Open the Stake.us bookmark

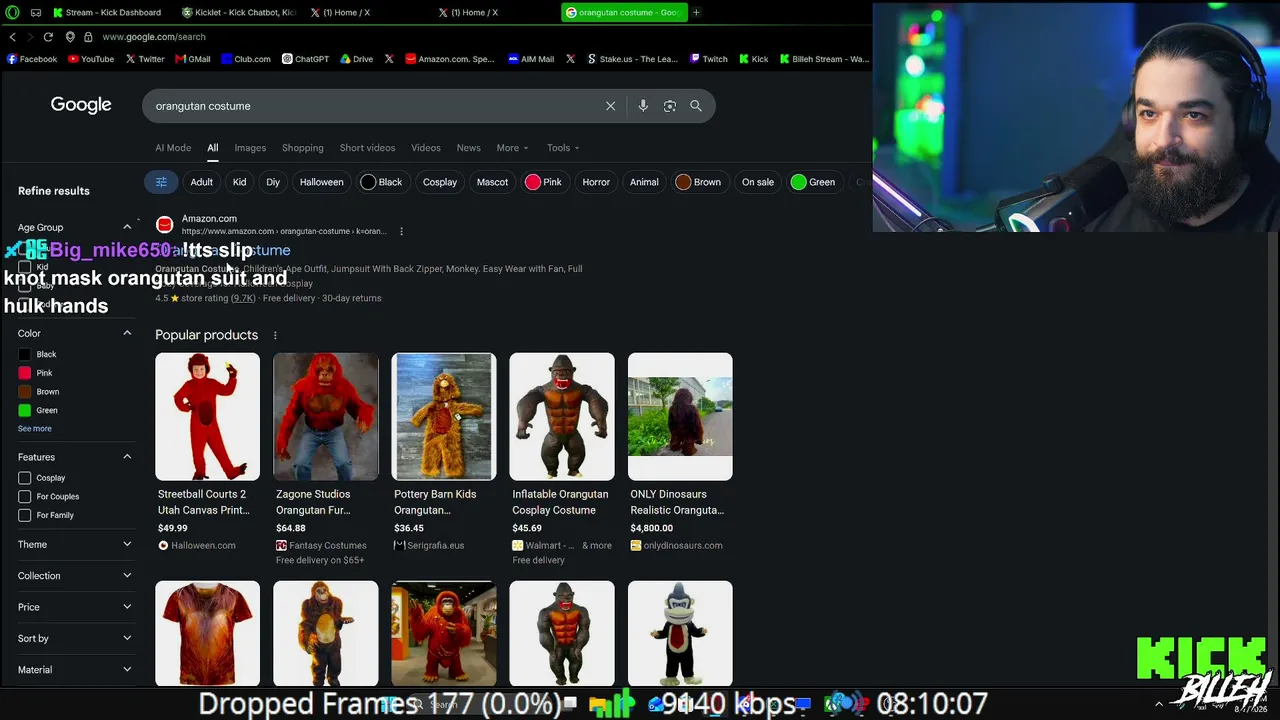pos(633,59)
